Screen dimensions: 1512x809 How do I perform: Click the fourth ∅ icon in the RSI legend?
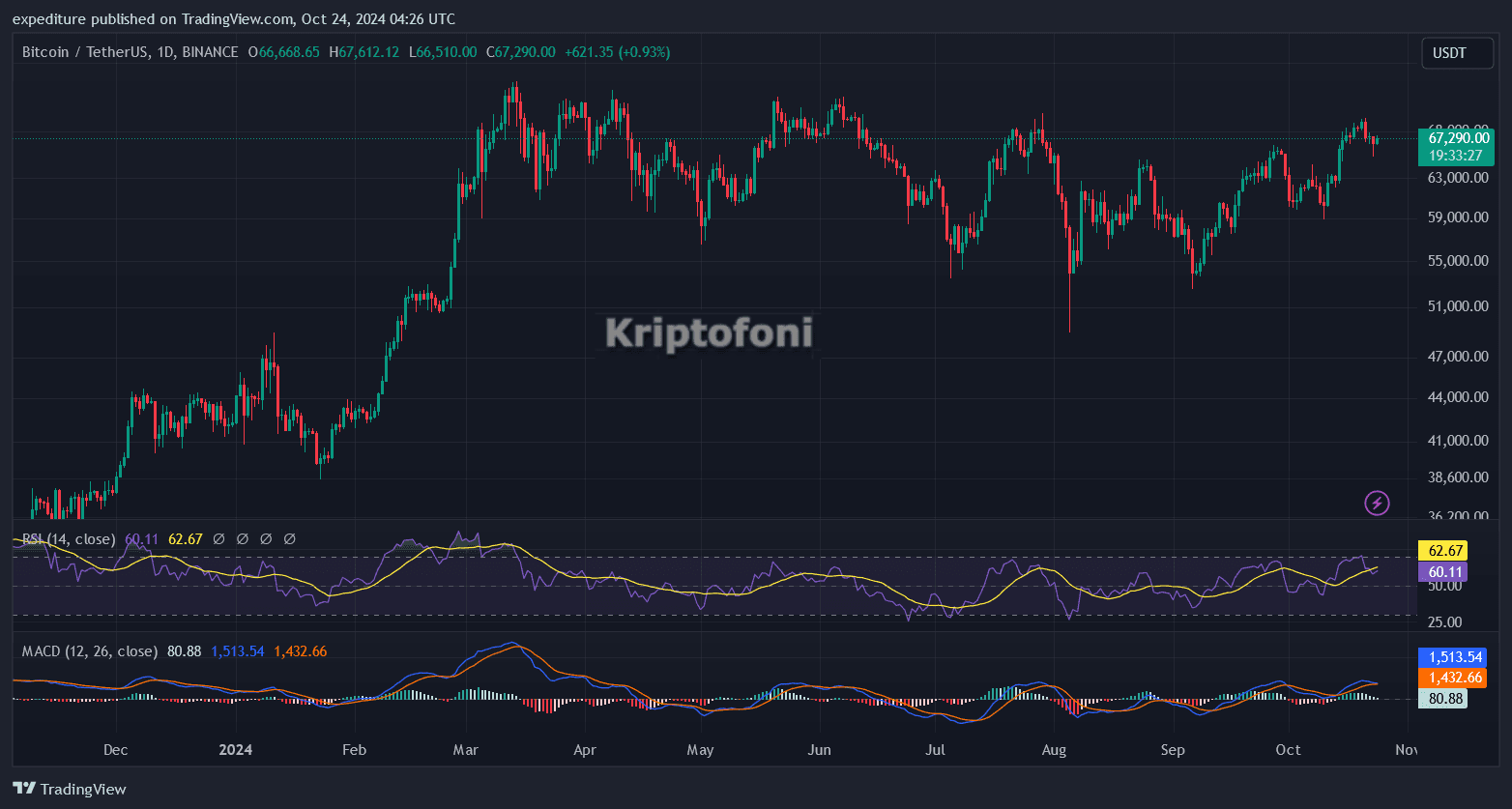pyautogui.click(x=289, y=538)
